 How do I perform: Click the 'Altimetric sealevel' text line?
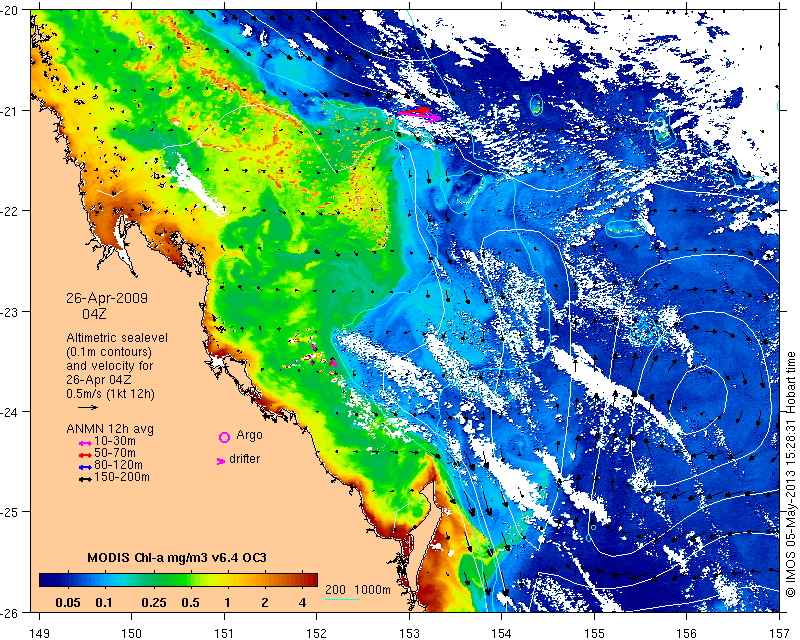tap(117, 338)
